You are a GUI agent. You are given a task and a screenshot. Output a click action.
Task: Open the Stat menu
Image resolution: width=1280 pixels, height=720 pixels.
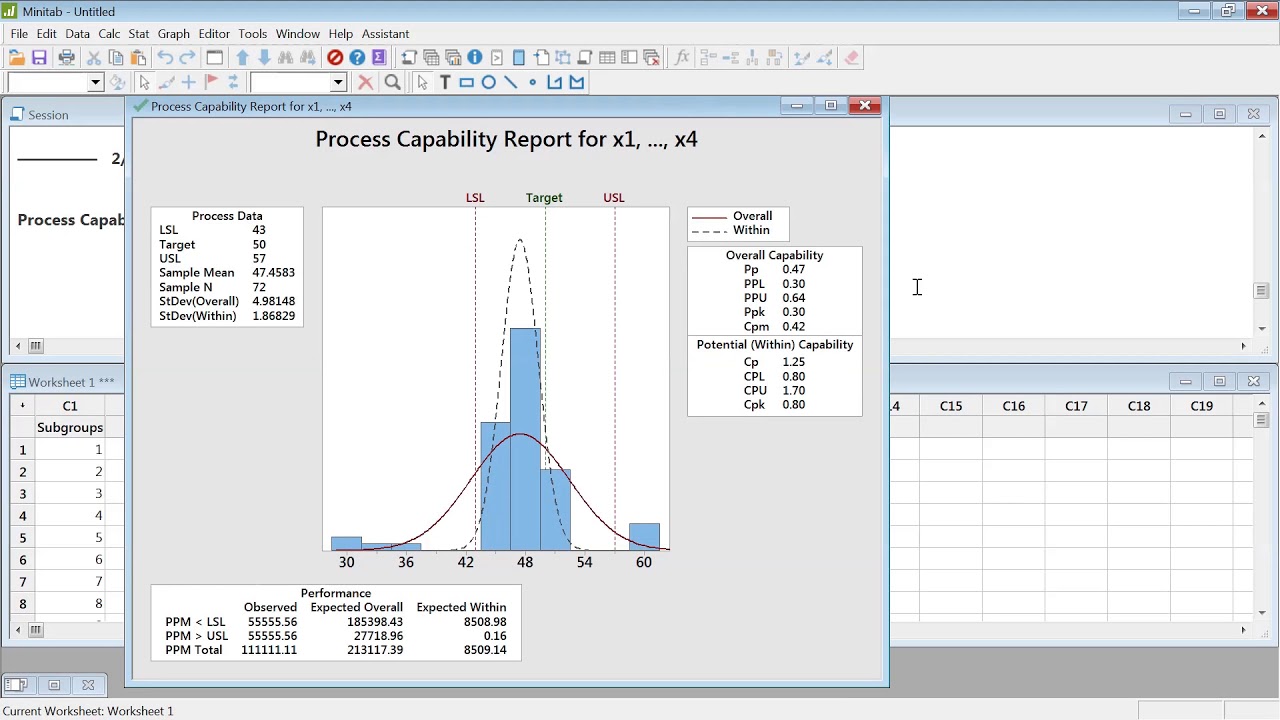(x=139, y=34)
